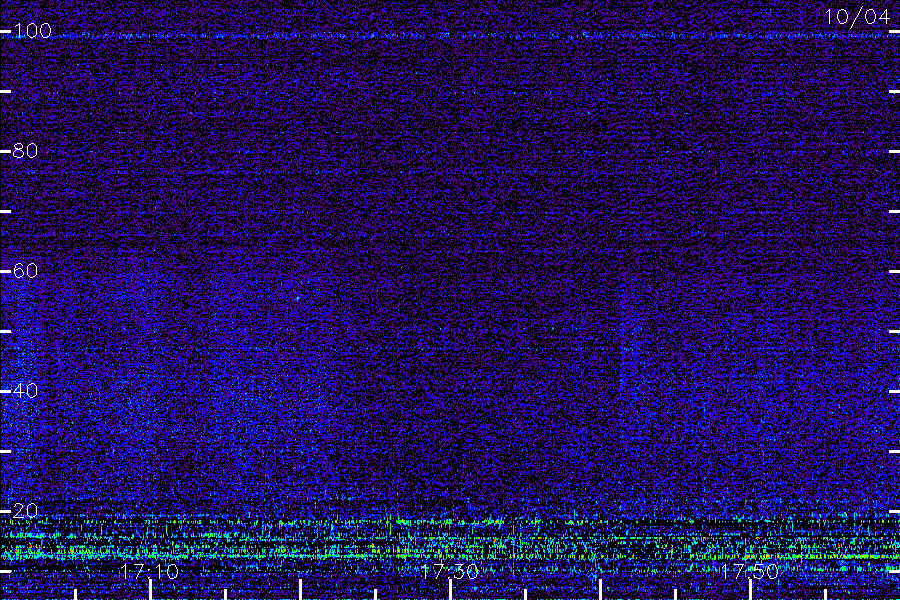Image resolution: width=900 pixels, height=600 pixels.
Task: Click the 100 frequency axis label
Action: (33, 31)
